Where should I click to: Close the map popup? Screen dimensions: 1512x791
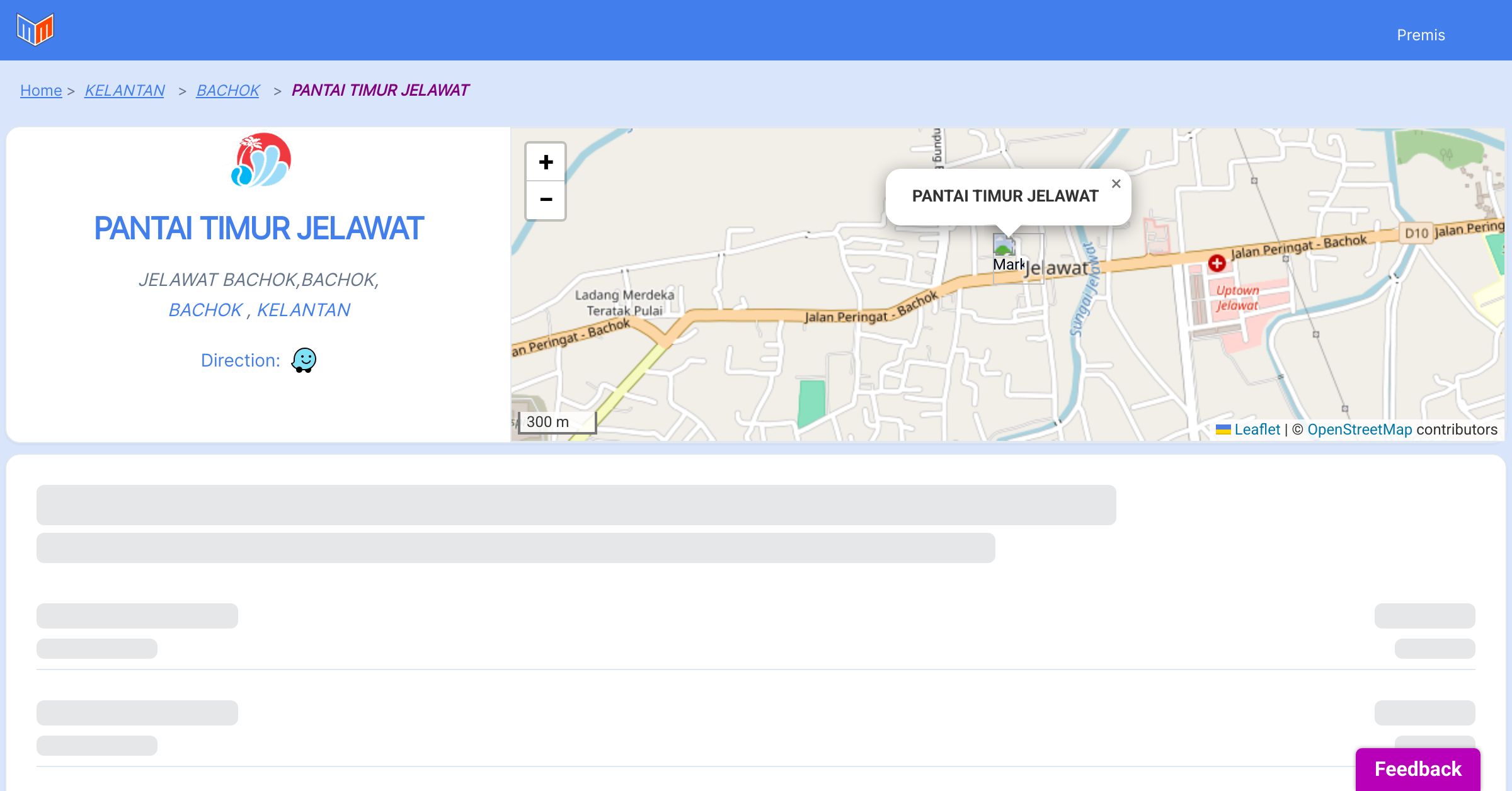point(1116,184)
